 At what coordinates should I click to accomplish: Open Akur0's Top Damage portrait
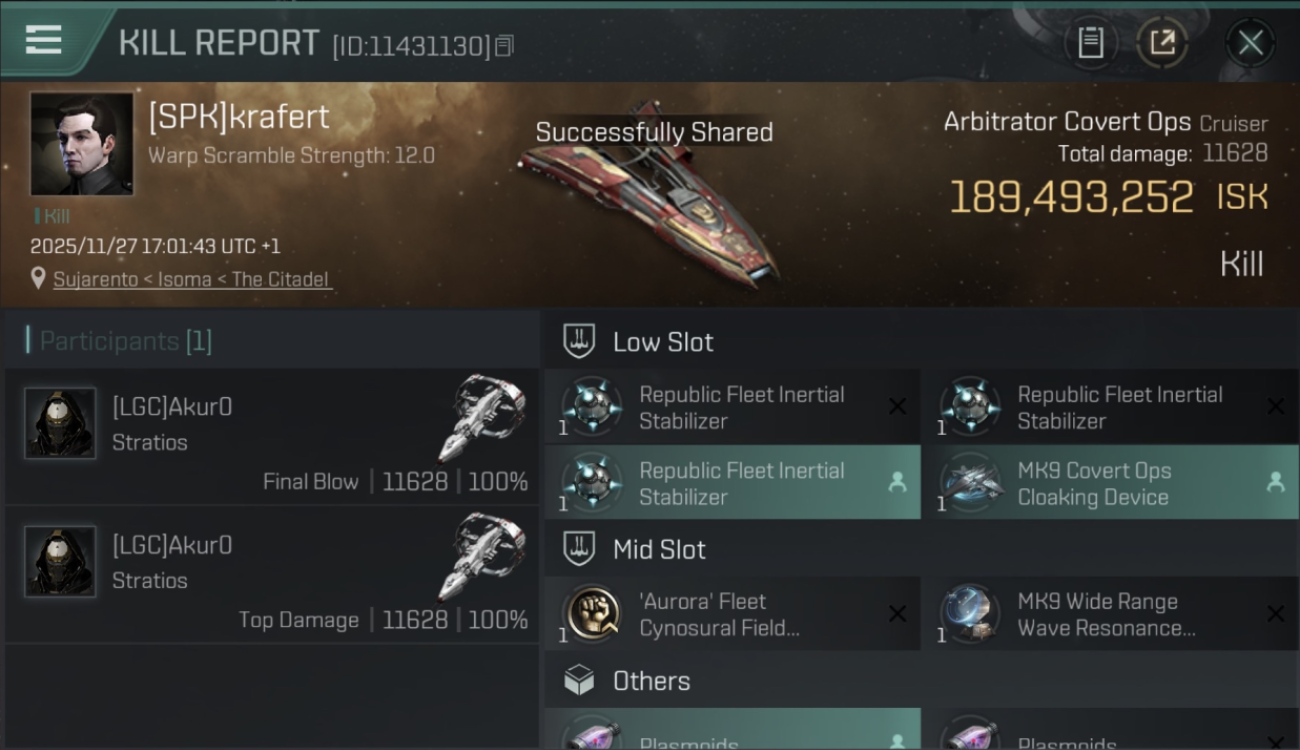pyautogui.click(x=60, y=561)
